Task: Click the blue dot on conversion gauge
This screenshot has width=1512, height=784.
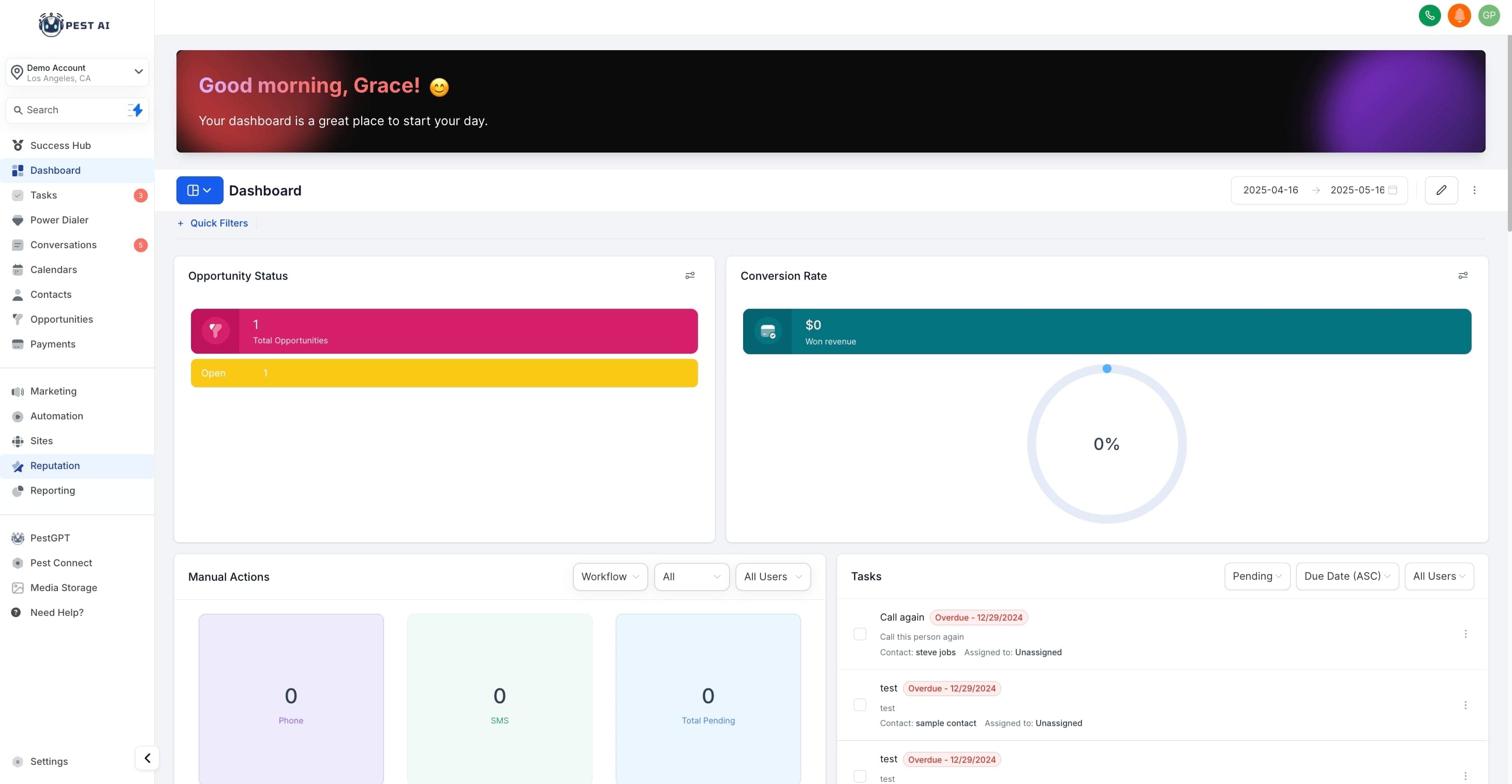Action: tap(1106, 369)
